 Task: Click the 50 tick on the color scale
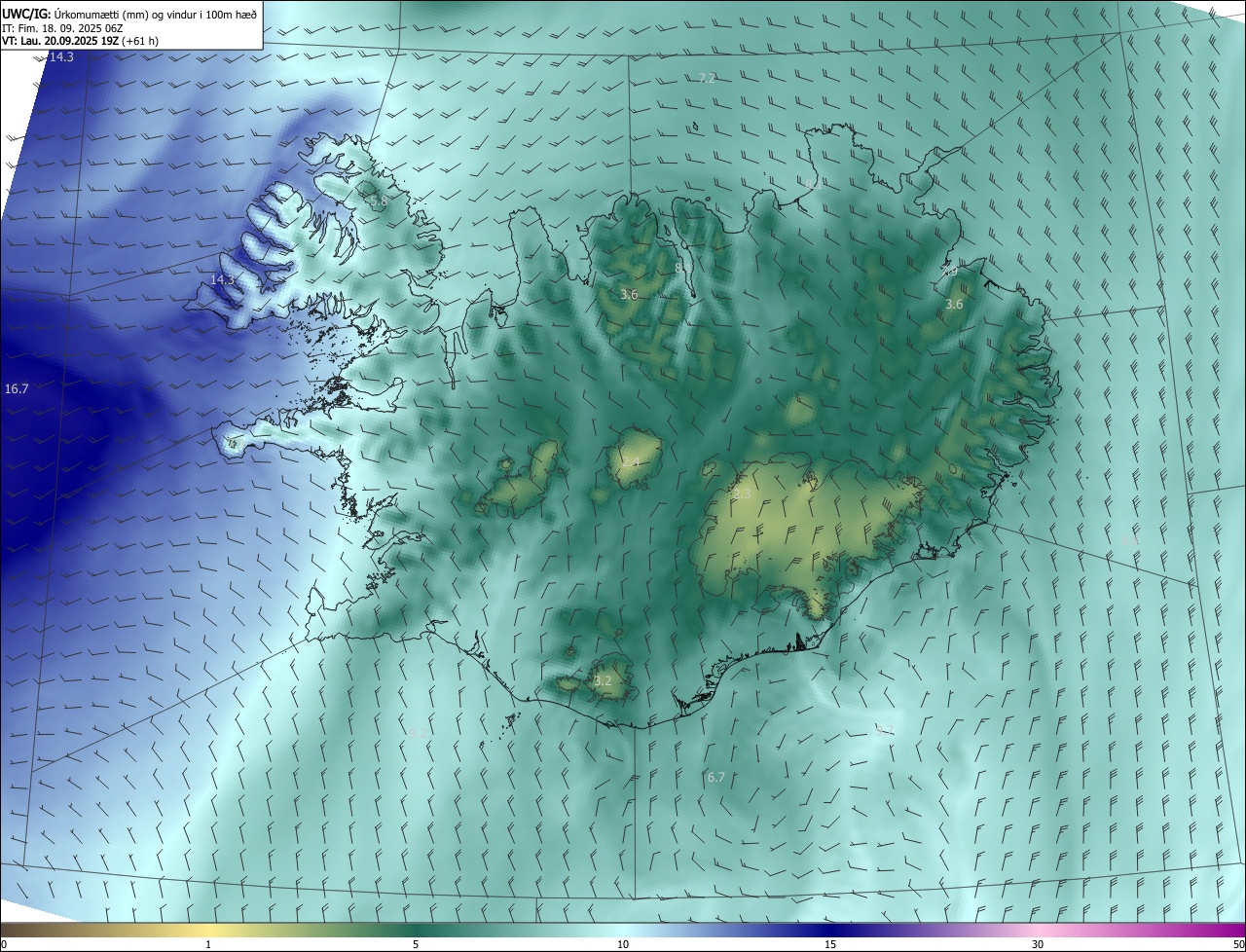pyautogui.click(x=1238, y=944)
